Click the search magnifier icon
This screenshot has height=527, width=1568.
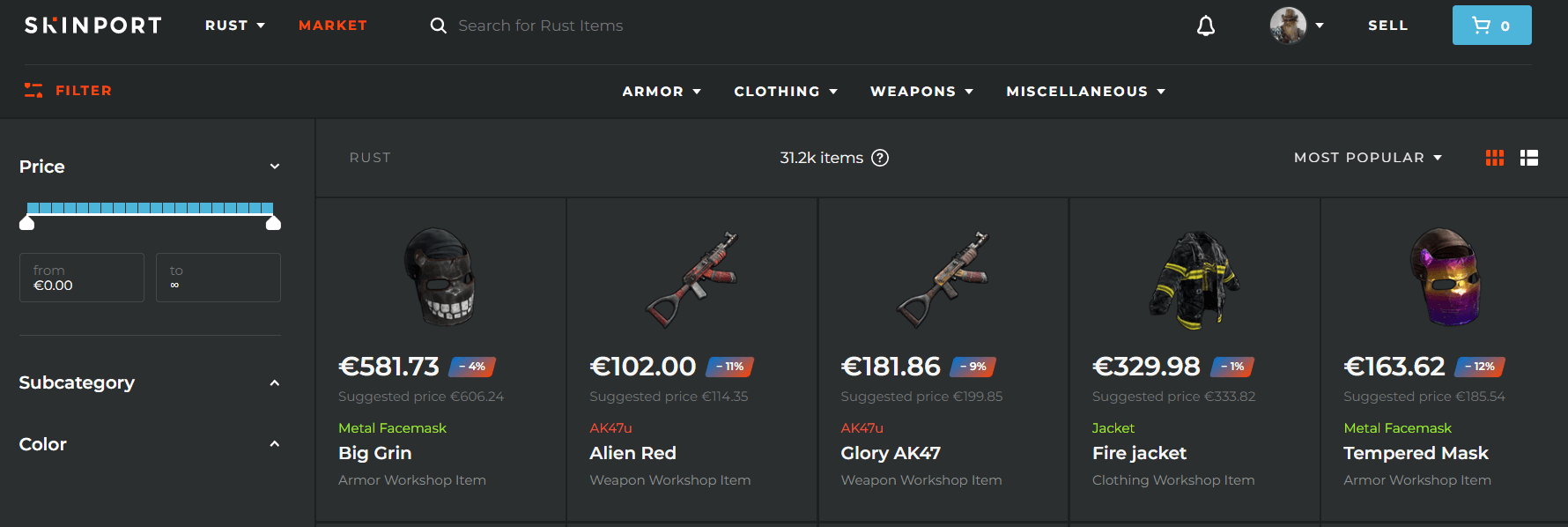pos(438,26)
